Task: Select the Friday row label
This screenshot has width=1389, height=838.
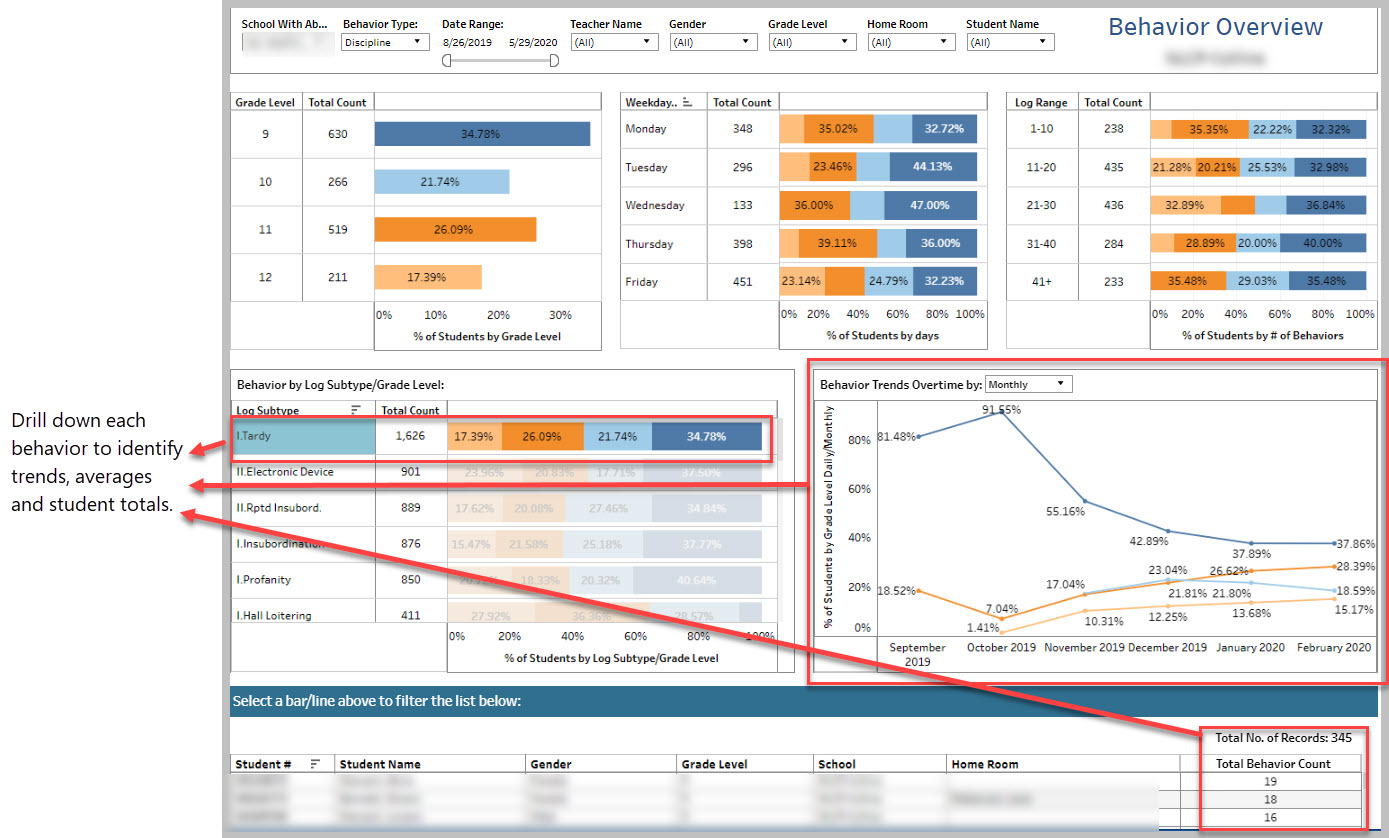Action: coord(641,282)
